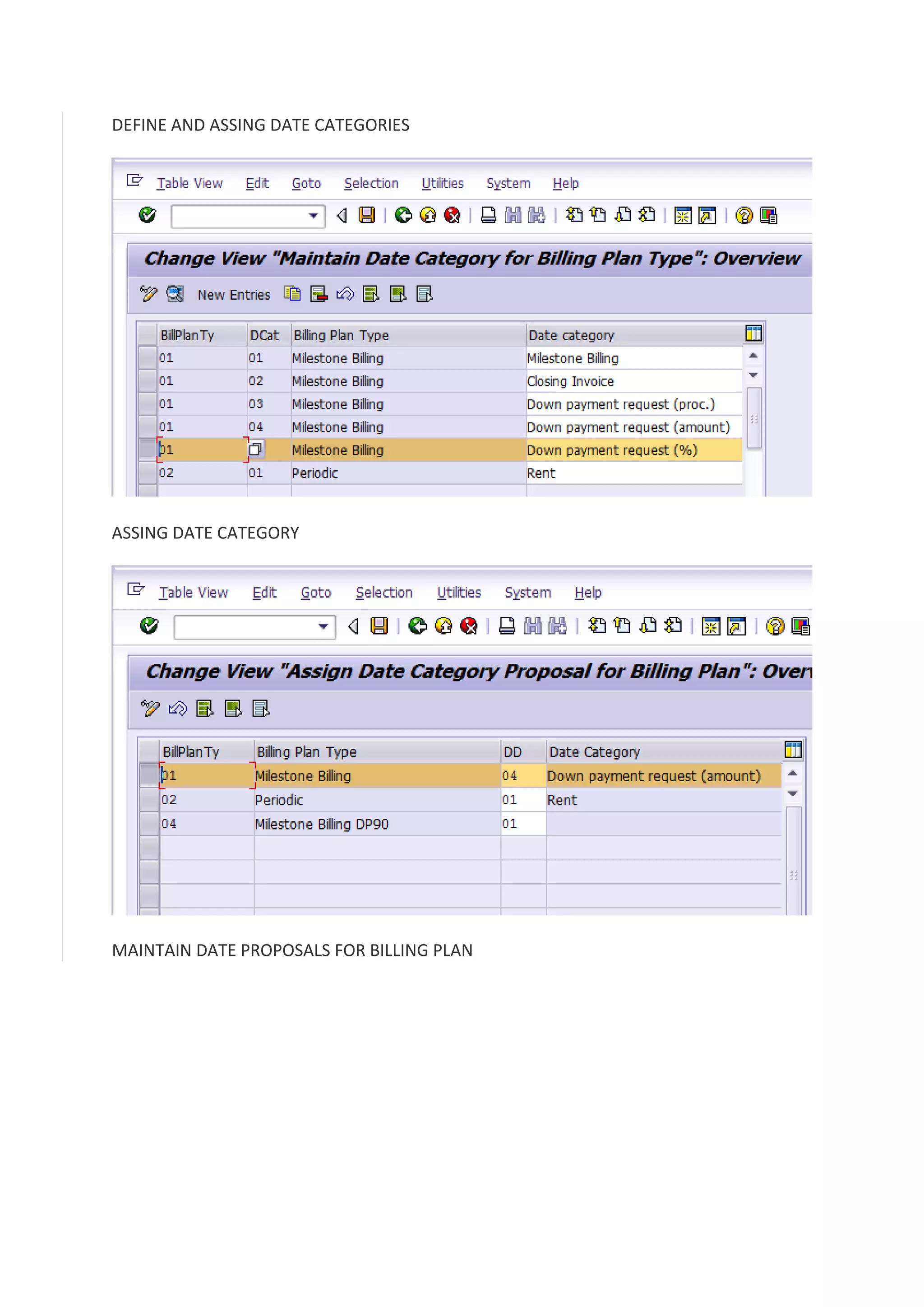This screenshot has width=924, height=1307.
Task: Click DD cell 04 for Milestone Billing
Action: tap(523, 776)
